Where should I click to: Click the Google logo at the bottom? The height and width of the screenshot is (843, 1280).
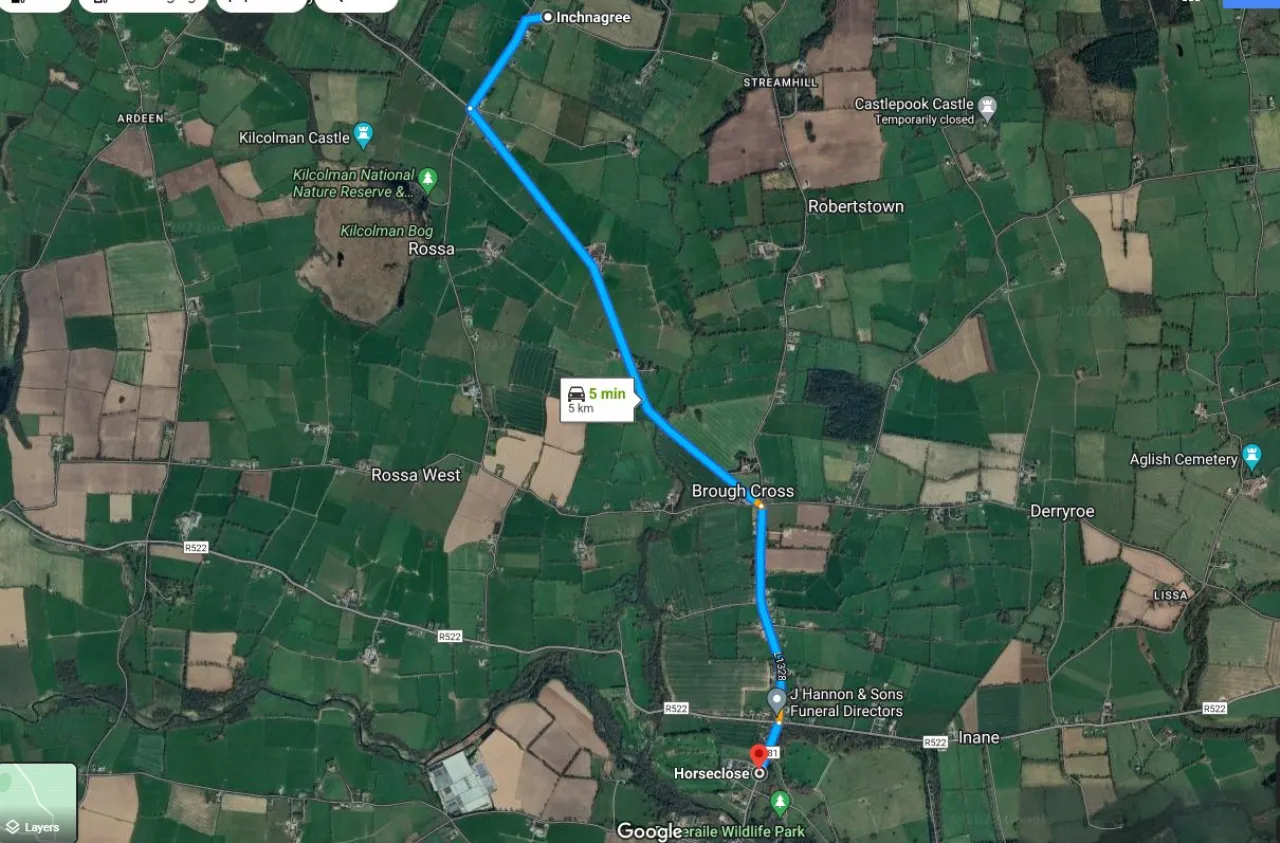649,831
